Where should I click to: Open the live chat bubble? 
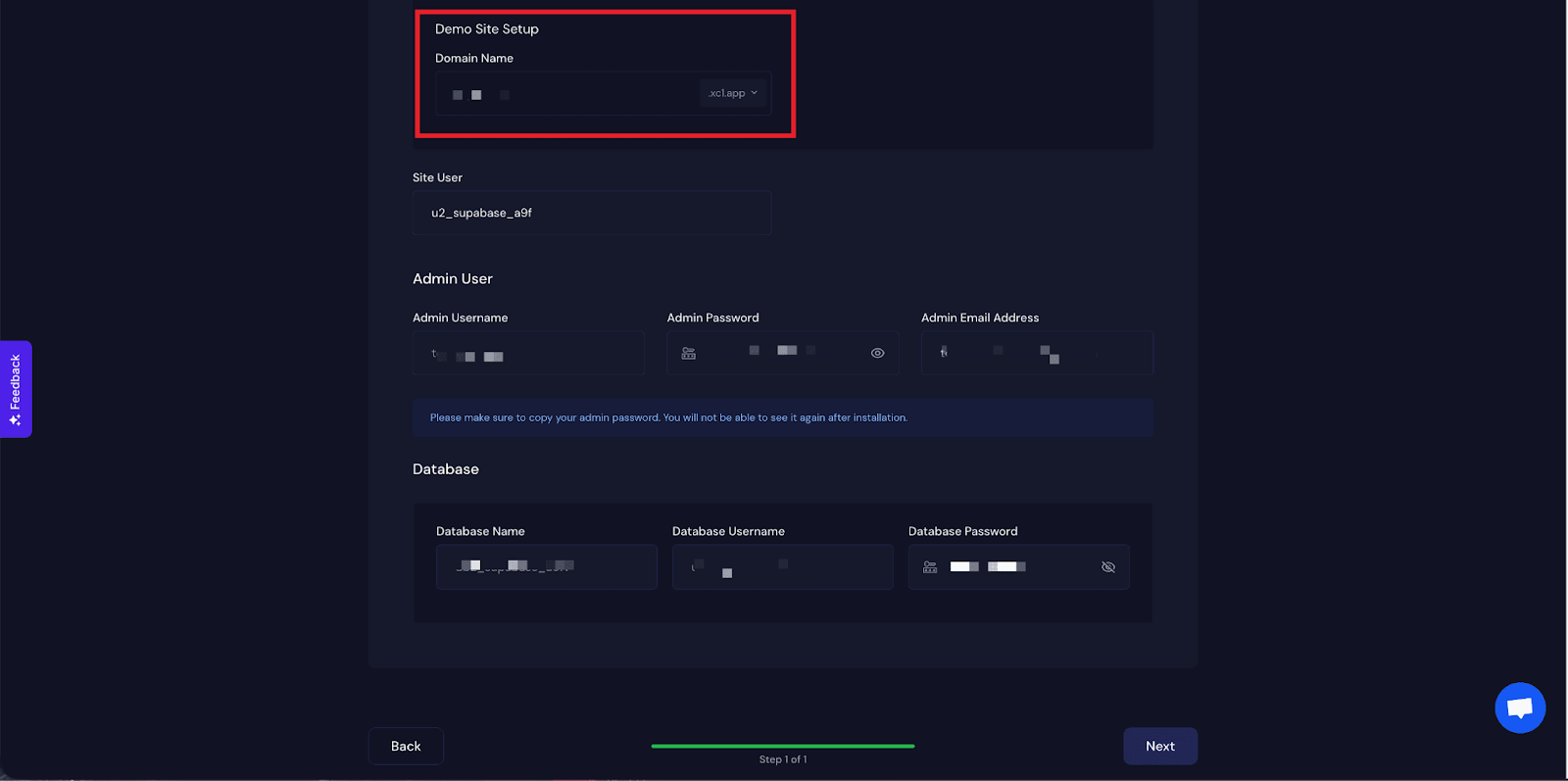(x=1519, y=708)
